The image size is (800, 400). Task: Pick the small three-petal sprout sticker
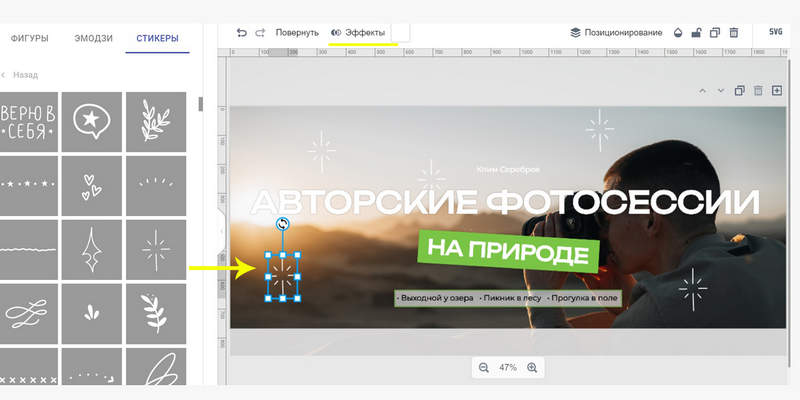(x=92, y=314)
